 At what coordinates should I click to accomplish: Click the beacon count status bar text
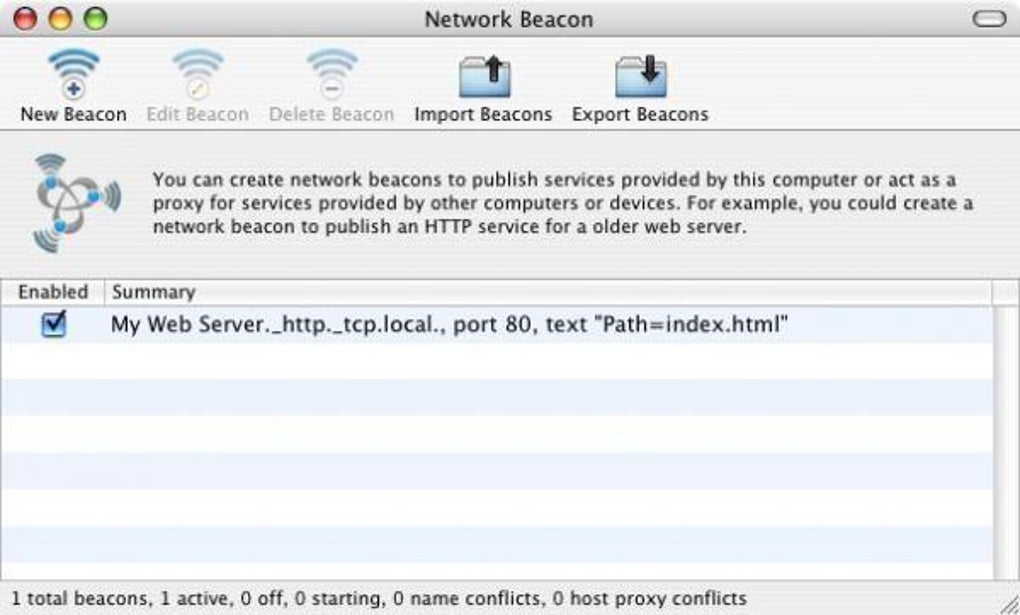[x=379, y=598]
